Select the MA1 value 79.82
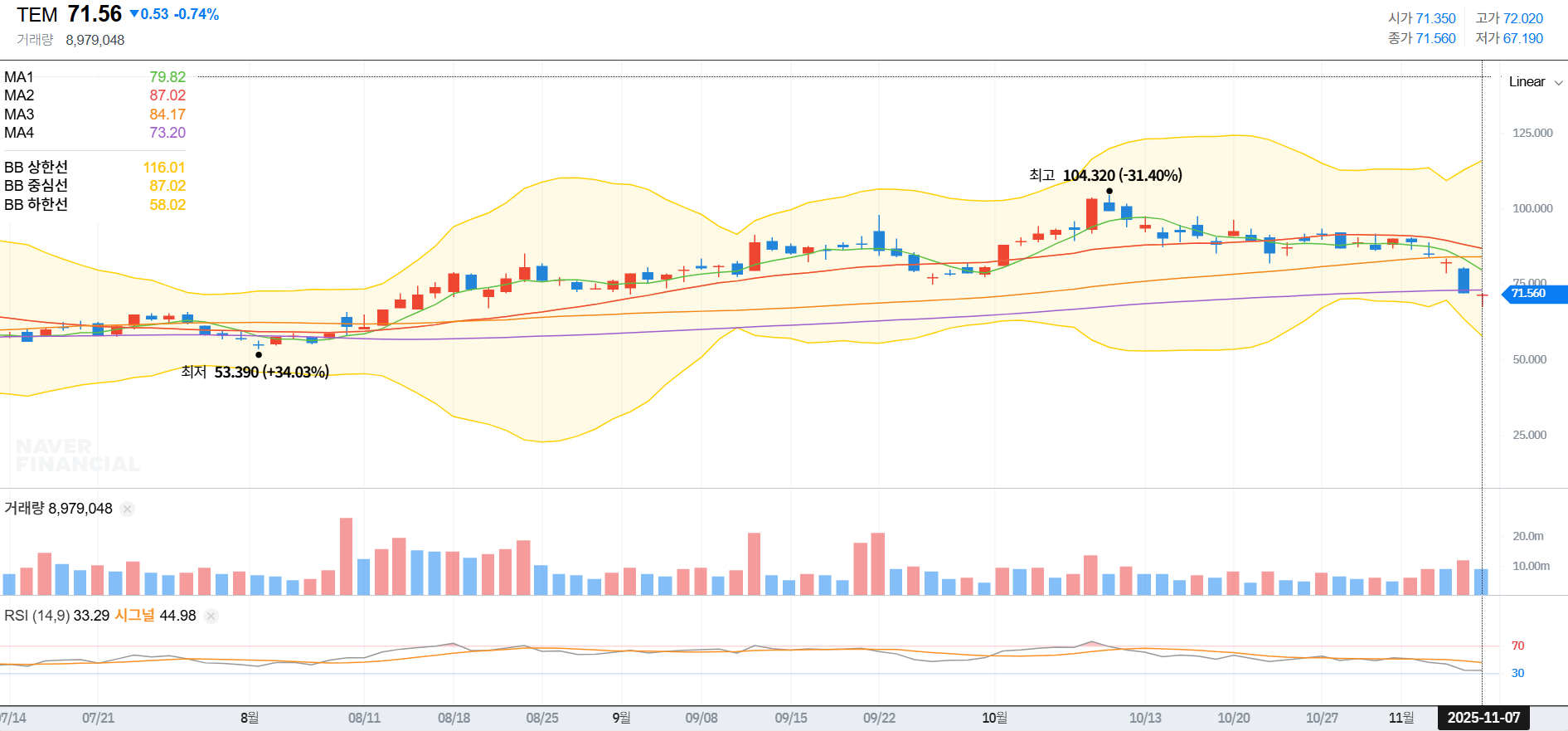Image resolution: width=1568 pixels, height=731 pixels. tap(167, 77)
